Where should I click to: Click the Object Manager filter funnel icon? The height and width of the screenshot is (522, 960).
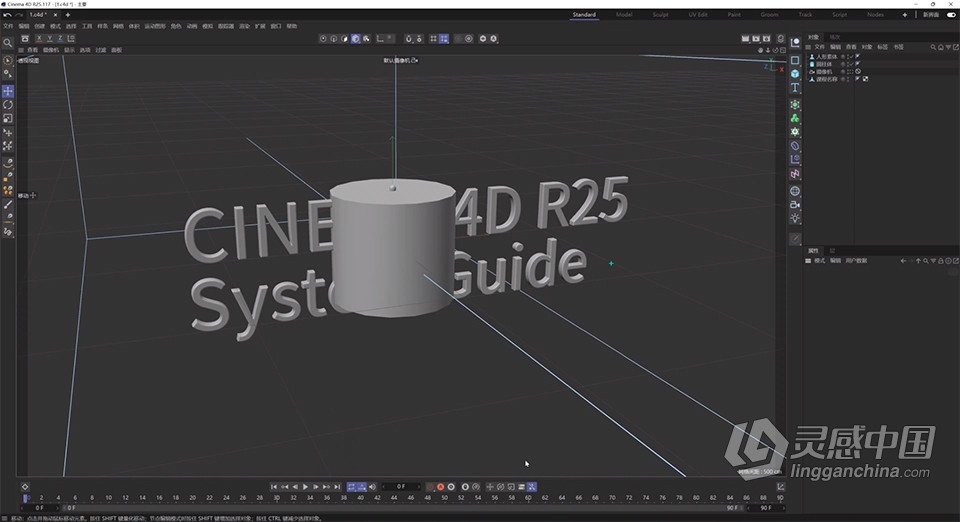pyautogui.click(x=948, y=47)
